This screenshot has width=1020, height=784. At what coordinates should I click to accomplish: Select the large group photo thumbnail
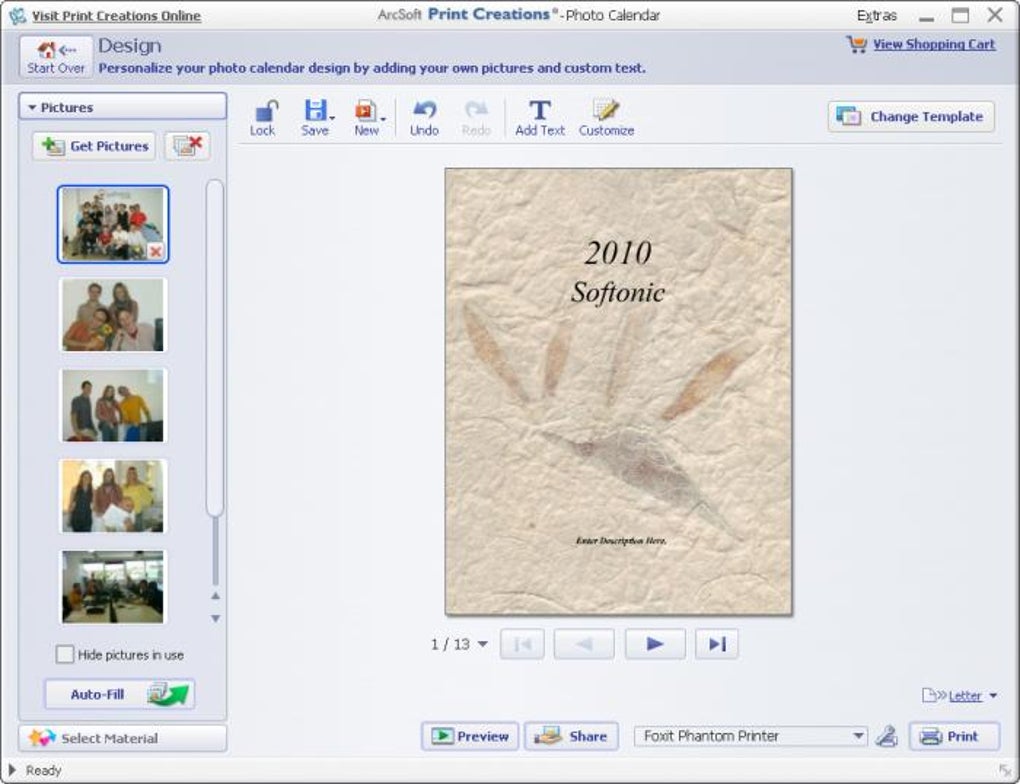click(113, 224)
